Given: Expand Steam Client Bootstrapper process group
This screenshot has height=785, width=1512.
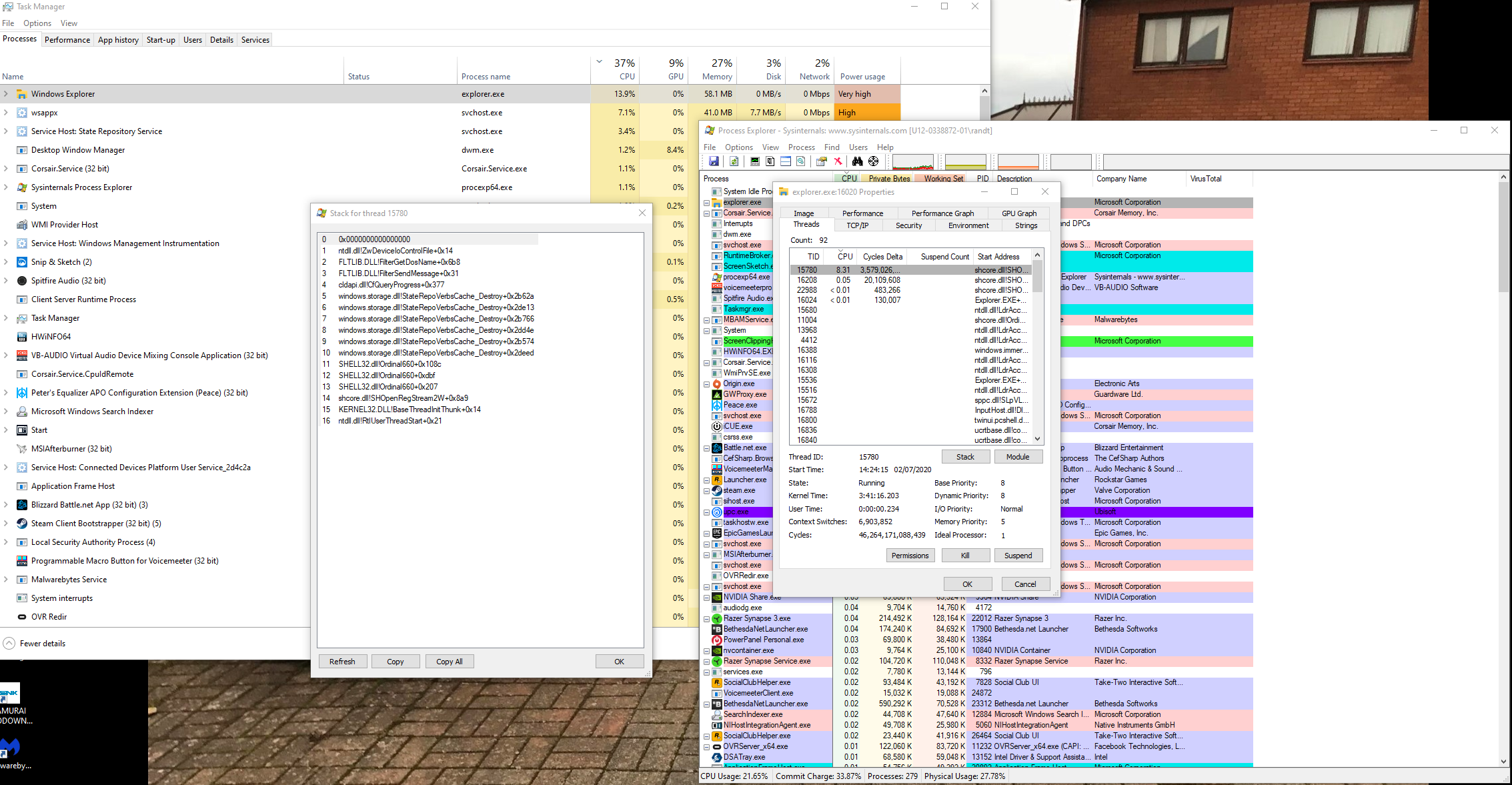Looking at the screenshot, I should 6,524.
